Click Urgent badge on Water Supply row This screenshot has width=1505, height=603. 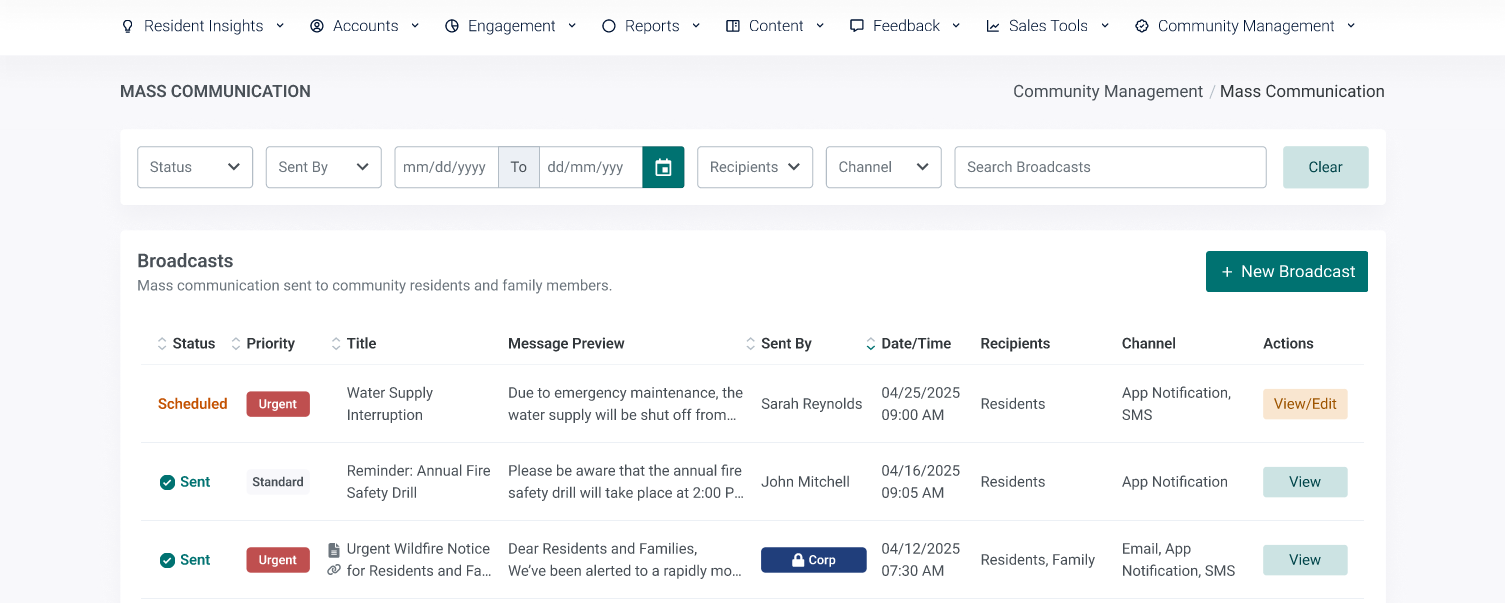click(x=278, y=404)
